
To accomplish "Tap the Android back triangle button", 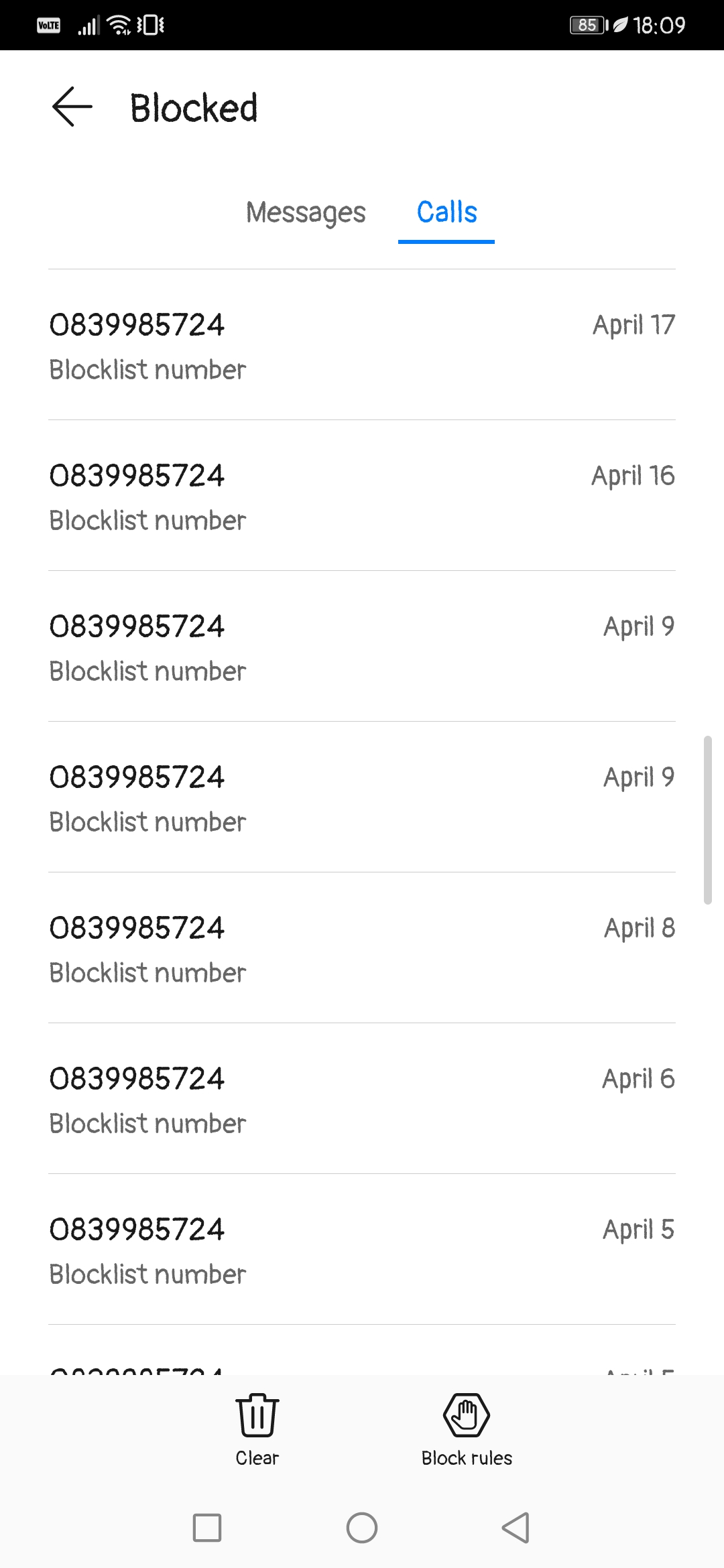I will point(516,1528).
